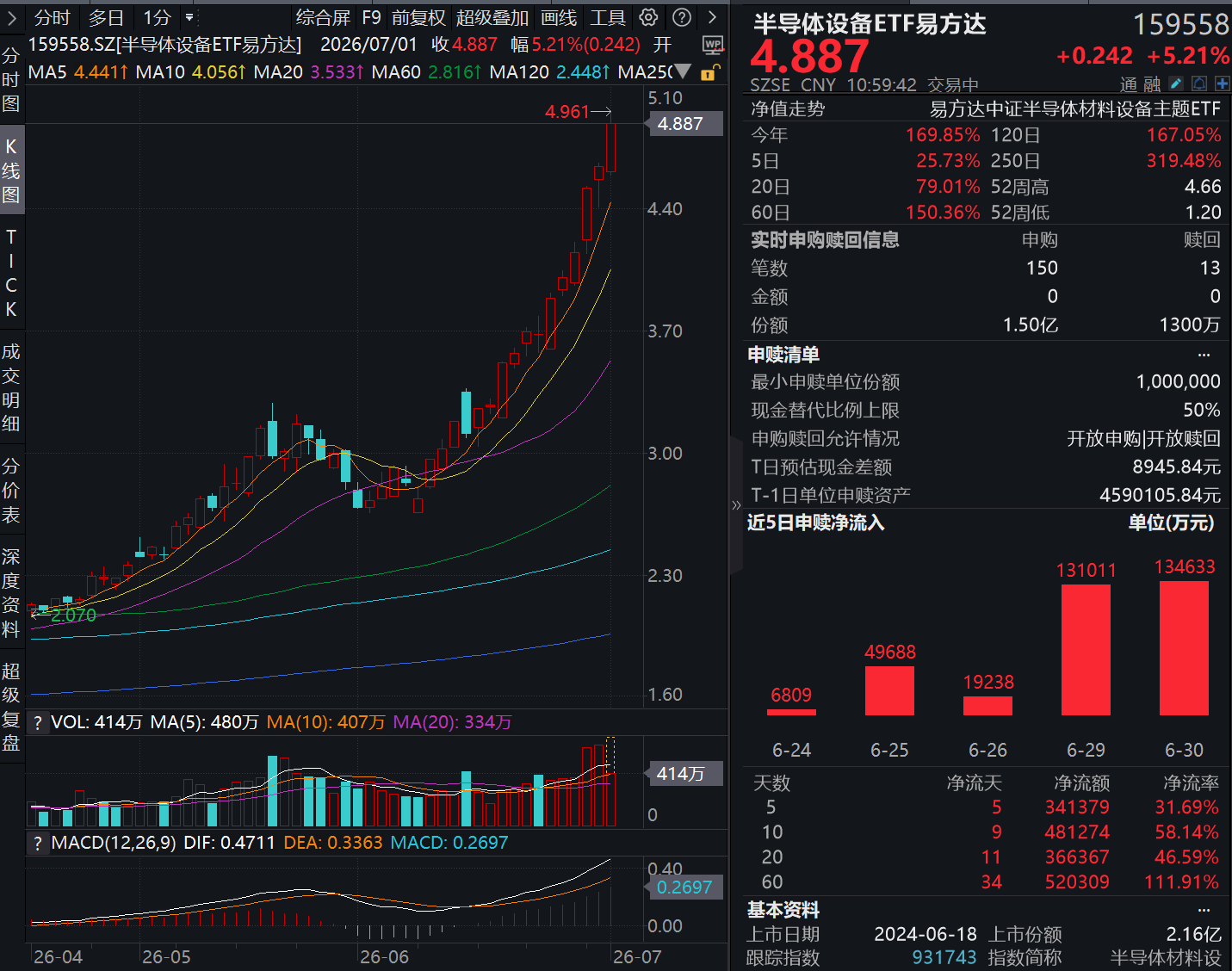Click the 6-26 net inflow bar
Image resolution: width=1232 pixels, height=971 pixels.
[x=987, y=706]
